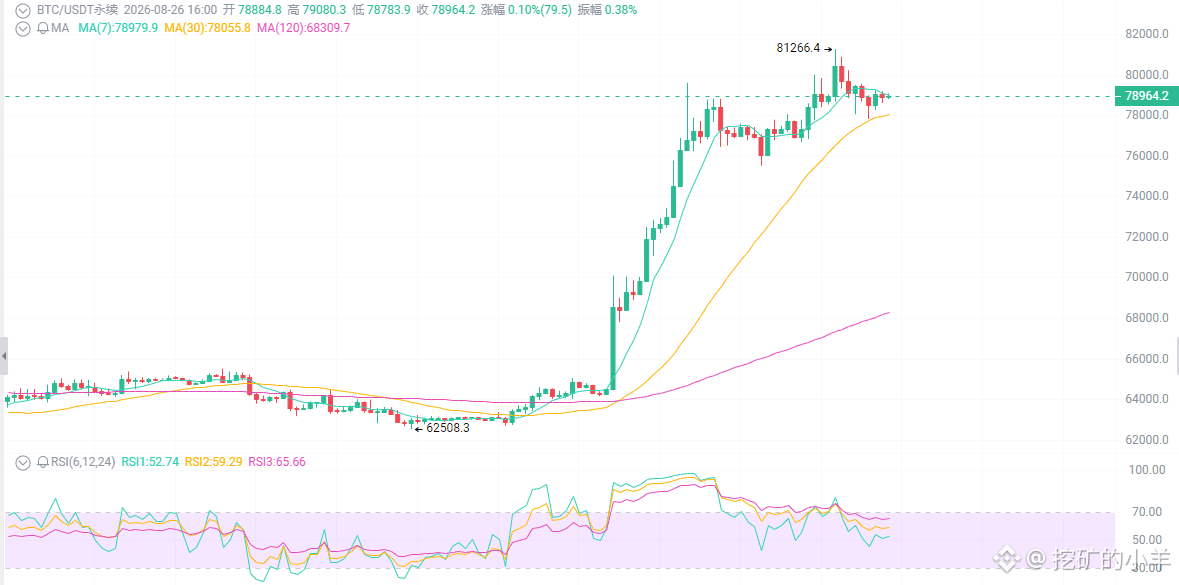Click the 80000.0 price axis label
The image size is (1179, 585).
point(1147,75)
